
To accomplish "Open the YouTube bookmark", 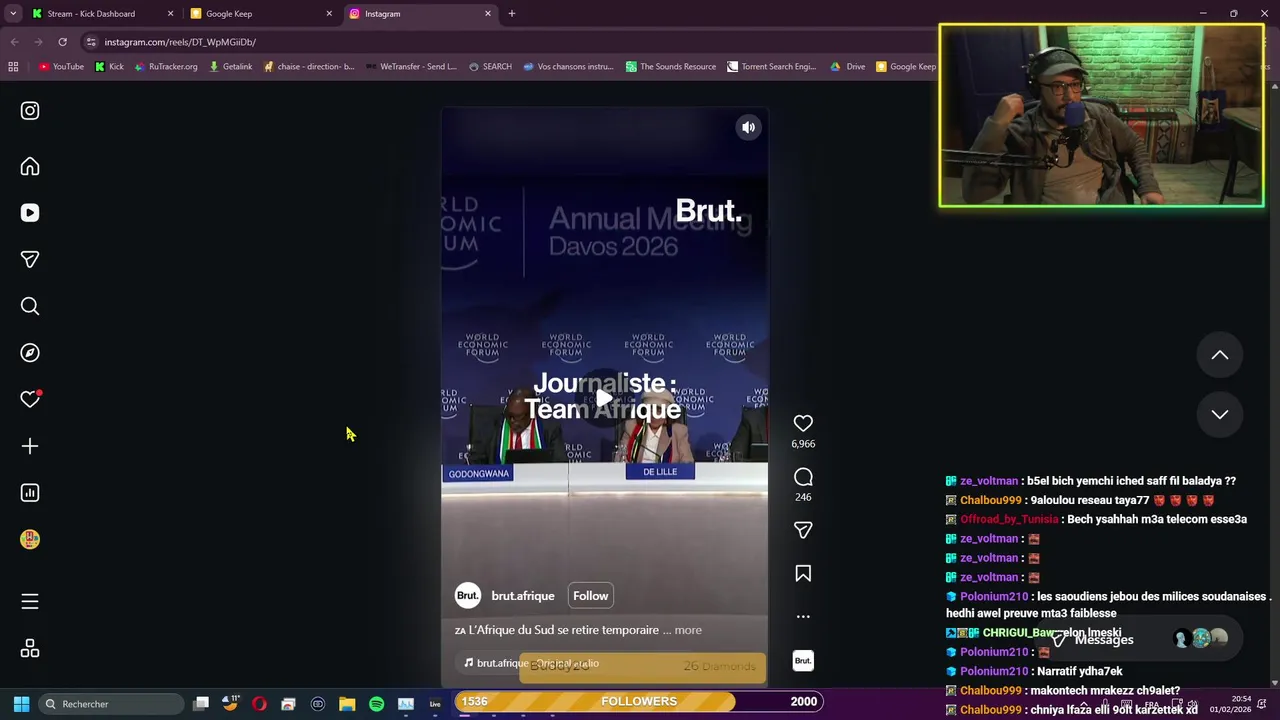I will coord(61,67).
